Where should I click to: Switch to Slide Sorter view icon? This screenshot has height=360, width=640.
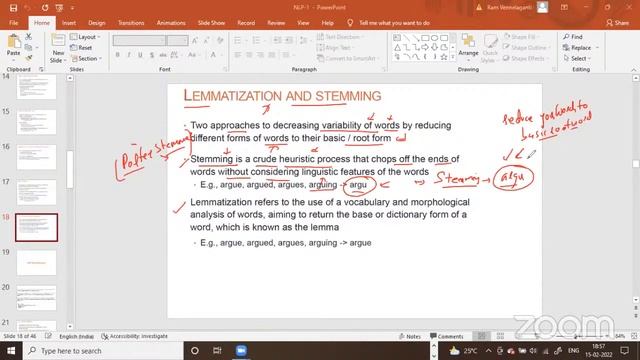(500, 336)
